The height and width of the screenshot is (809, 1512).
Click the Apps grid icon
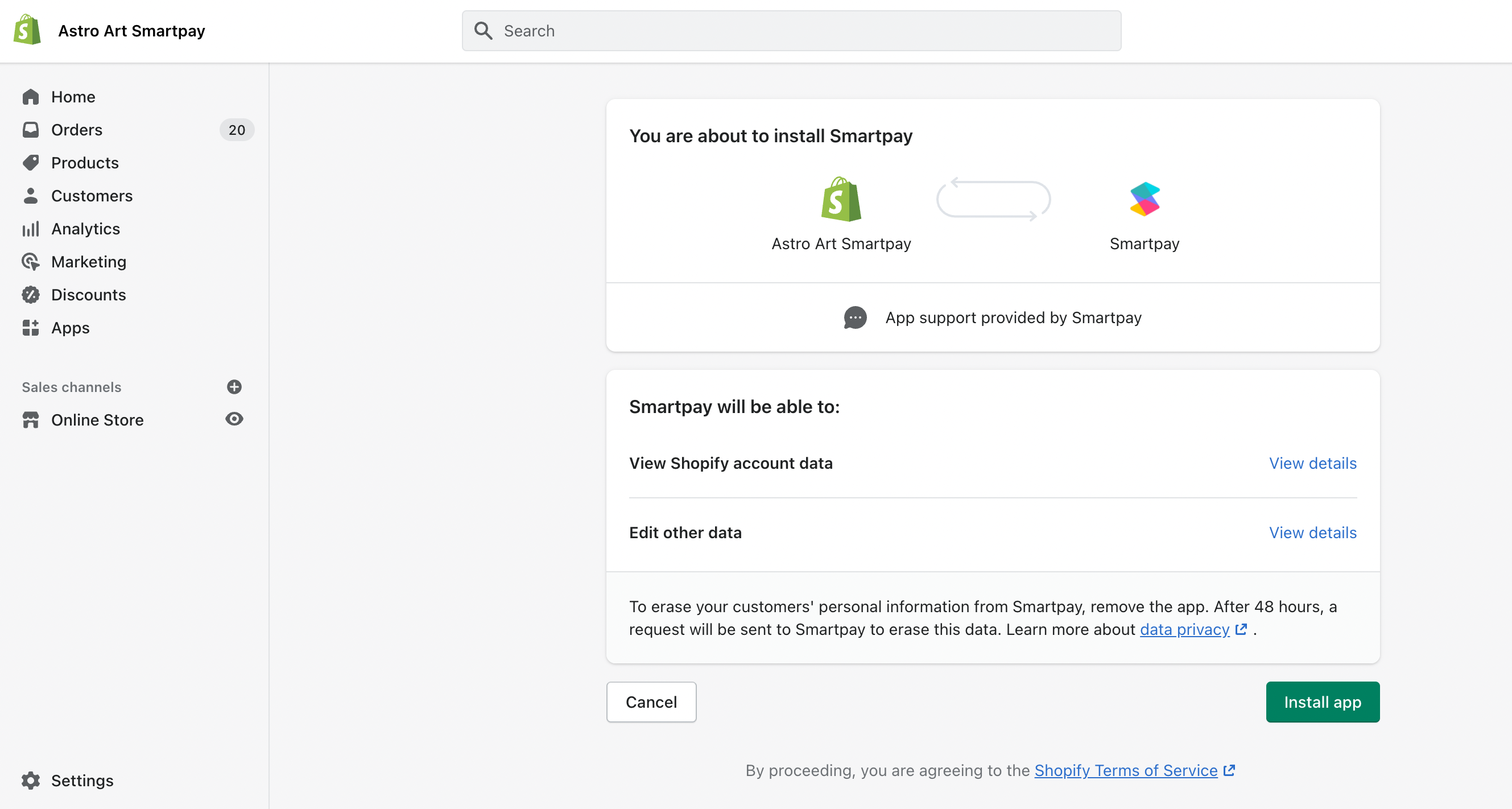(31, 328)
